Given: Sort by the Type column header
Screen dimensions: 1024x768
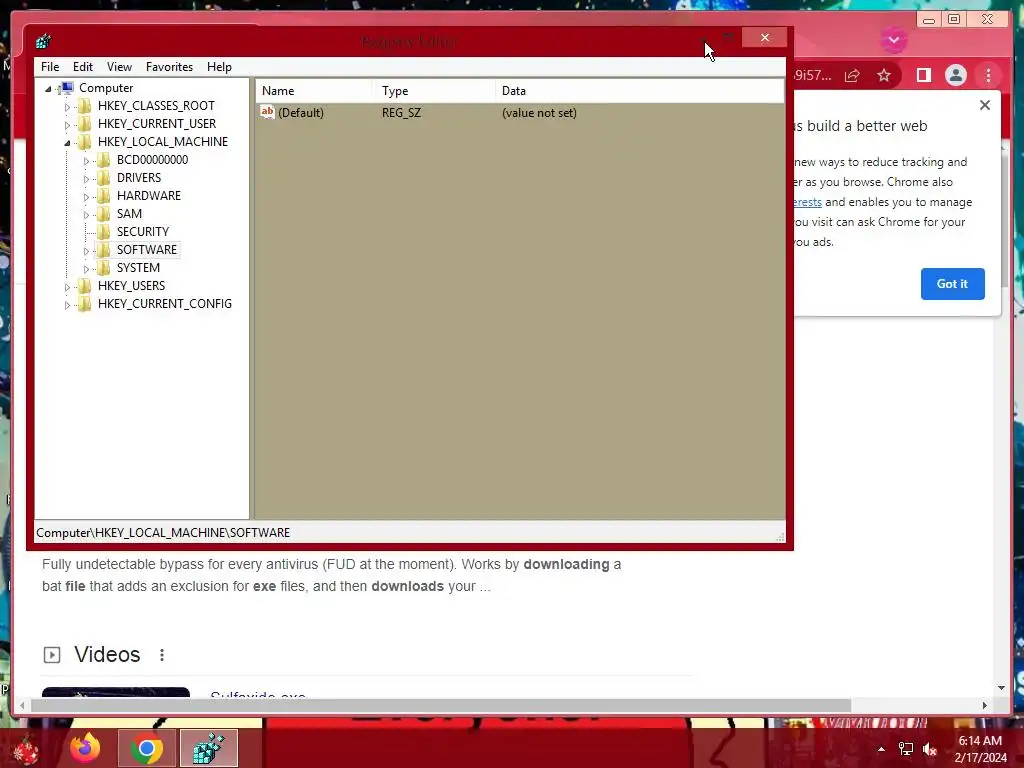Looking at the screenshot, I should point(434,91).
